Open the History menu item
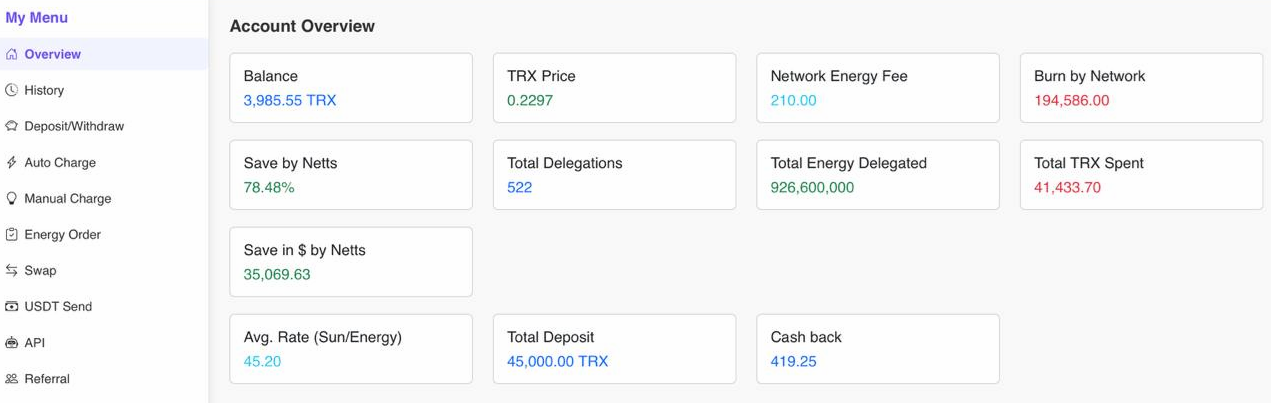The width and height of the screenshot is (1271, 403). pyautogui.click(x=44, y=90)
